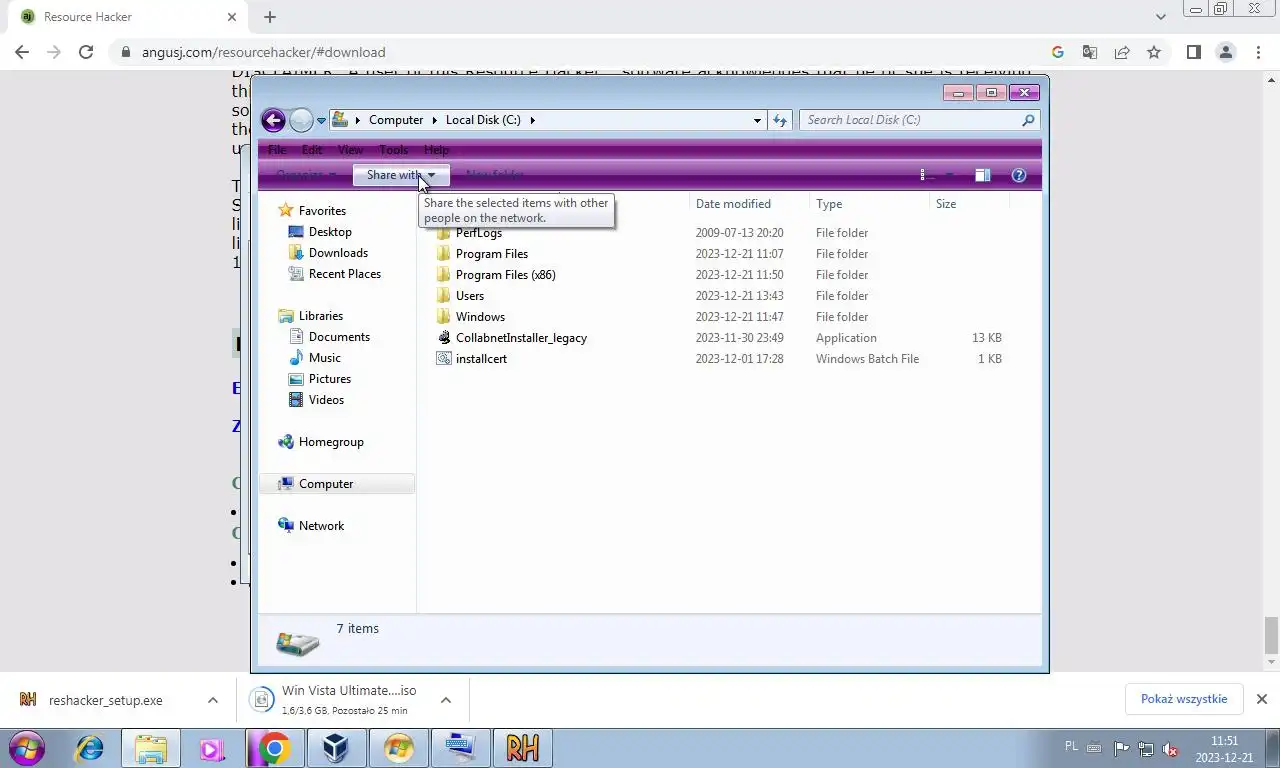The image size is (1280, 768).
Task: Bookmark this page star icon in Chrome
Action: (x=1154, y=52)
